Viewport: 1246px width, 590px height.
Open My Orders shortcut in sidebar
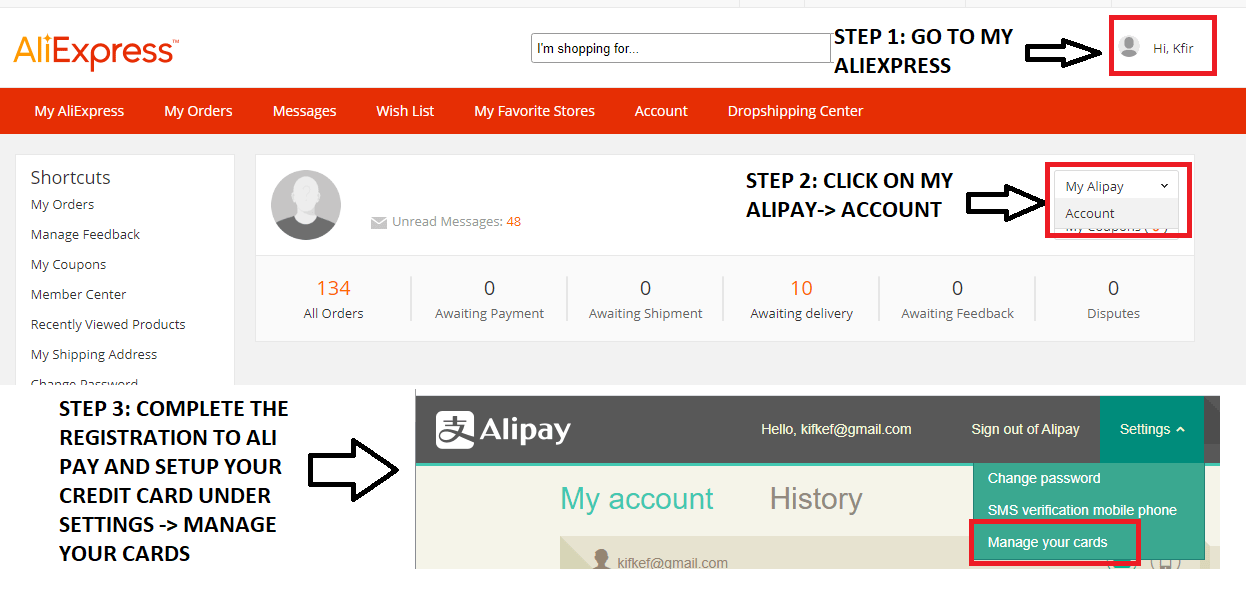(62, 204)
